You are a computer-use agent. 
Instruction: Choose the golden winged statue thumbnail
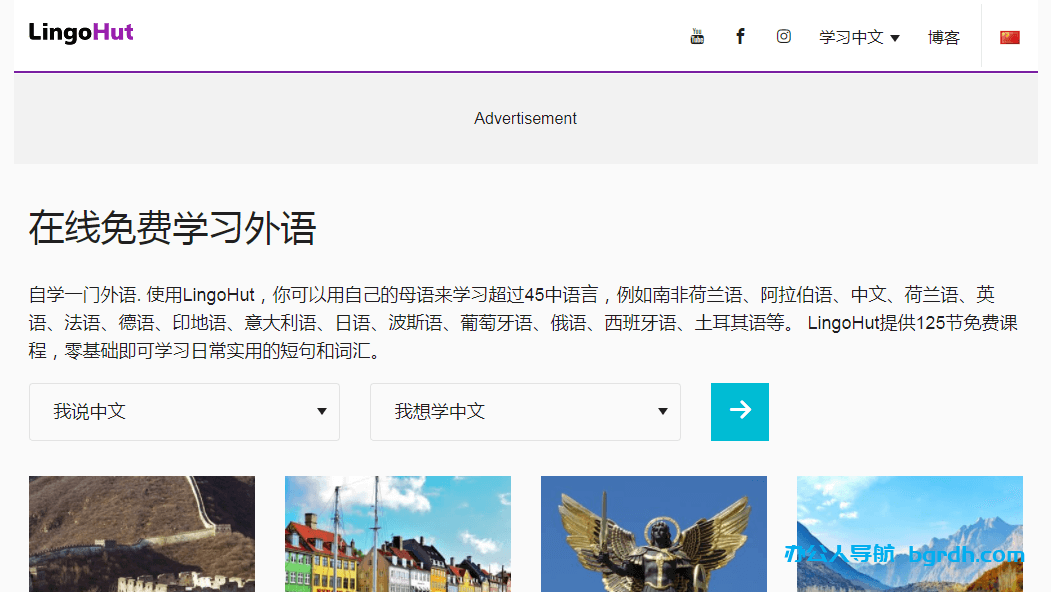coord(654,533)
